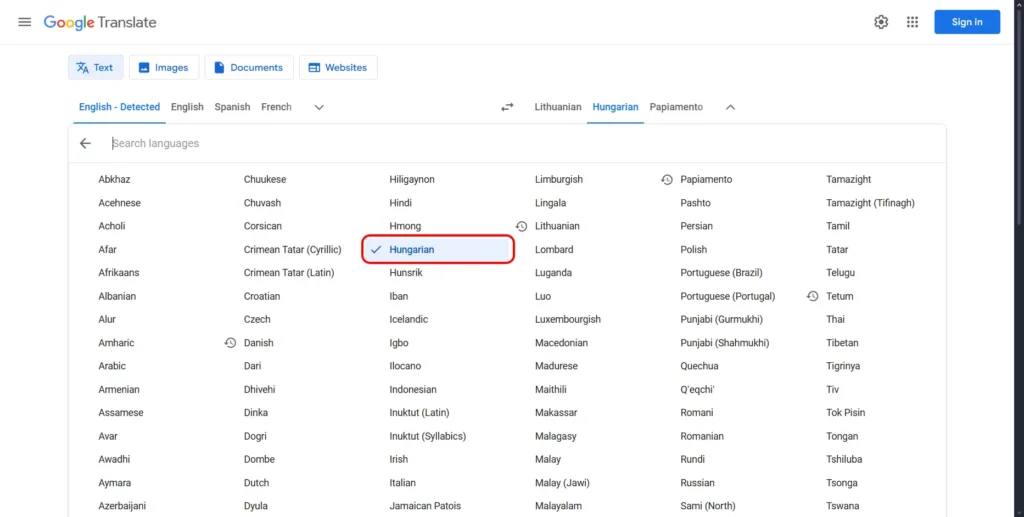
Task: Click the history icon beside Lithuanian
Action: tap(520, 226)
